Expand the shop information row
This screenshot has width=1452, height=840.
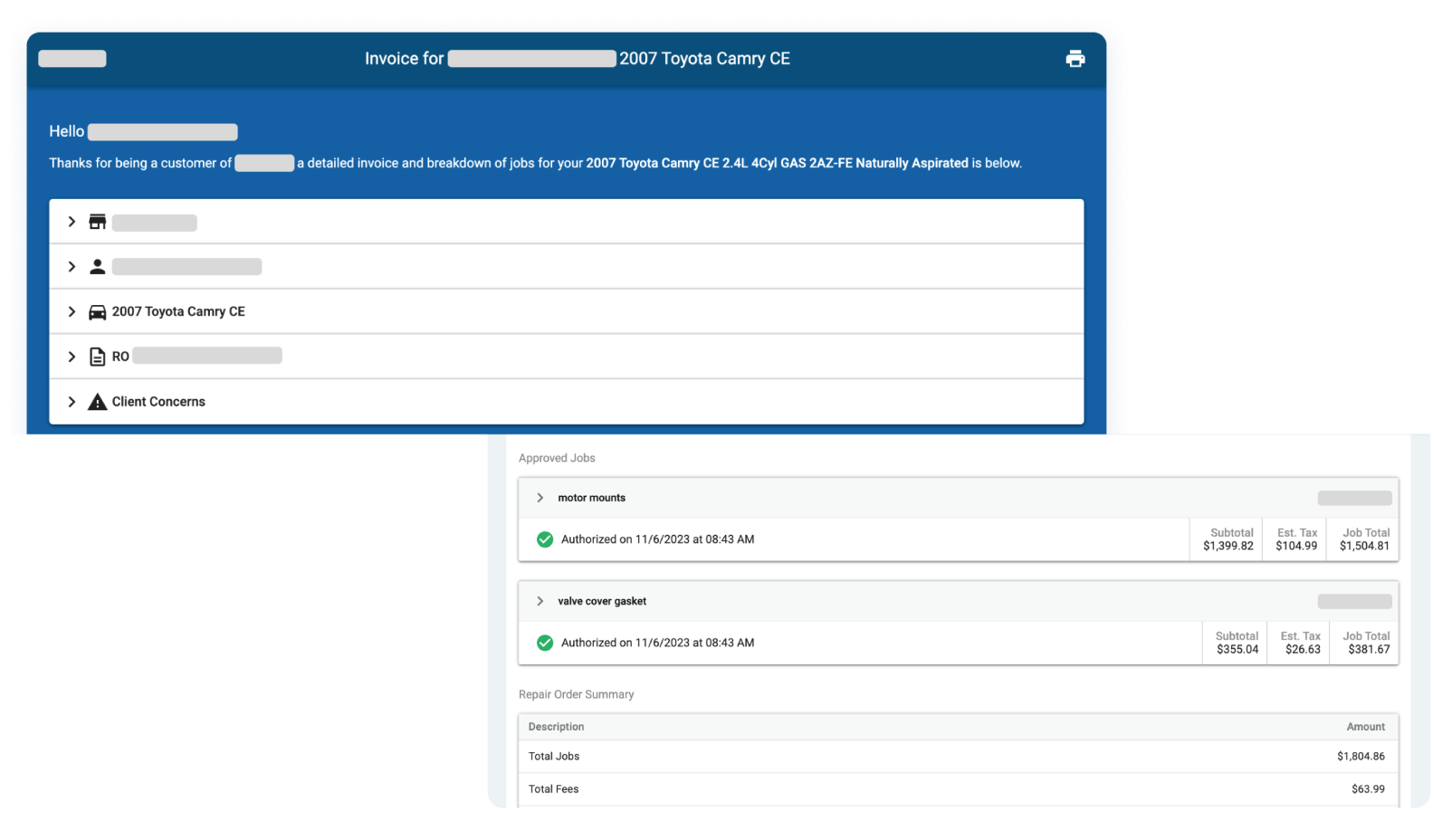(x=72, y=222)
